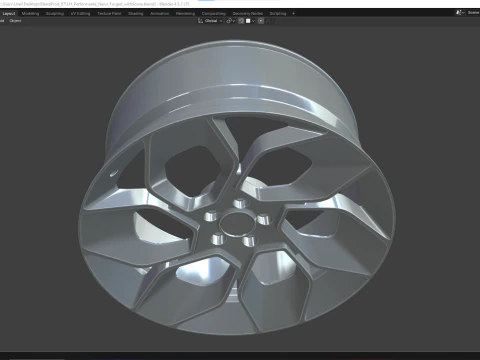Open the Texture Paint workspace tab
Image resolution: width=480 pixels, height=360 pixels.
point(109,14)
